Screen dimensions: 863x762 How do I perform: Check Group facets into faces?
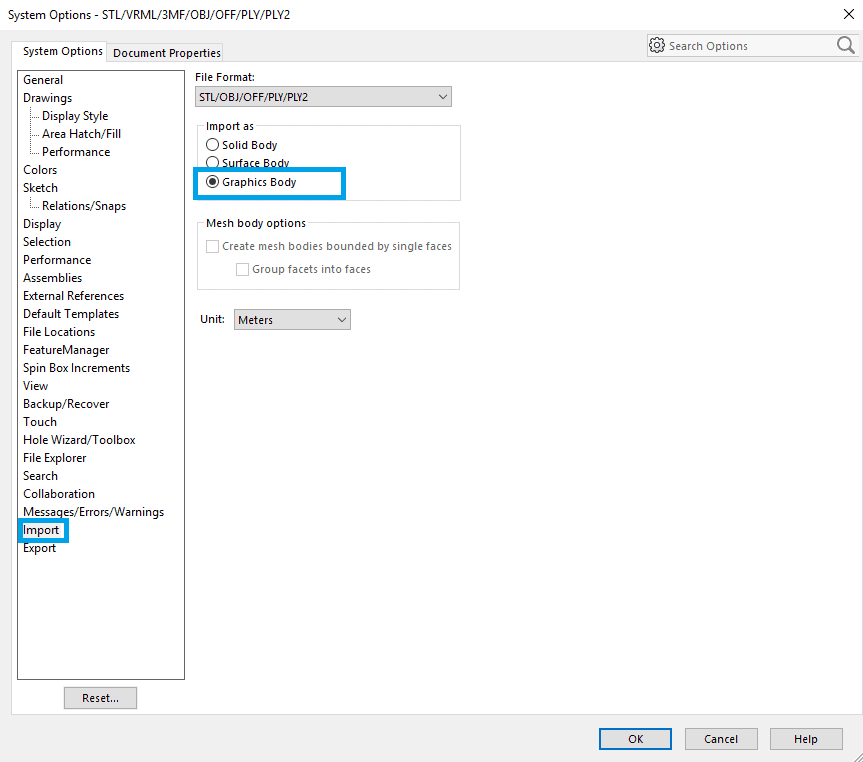coord(242,269)
